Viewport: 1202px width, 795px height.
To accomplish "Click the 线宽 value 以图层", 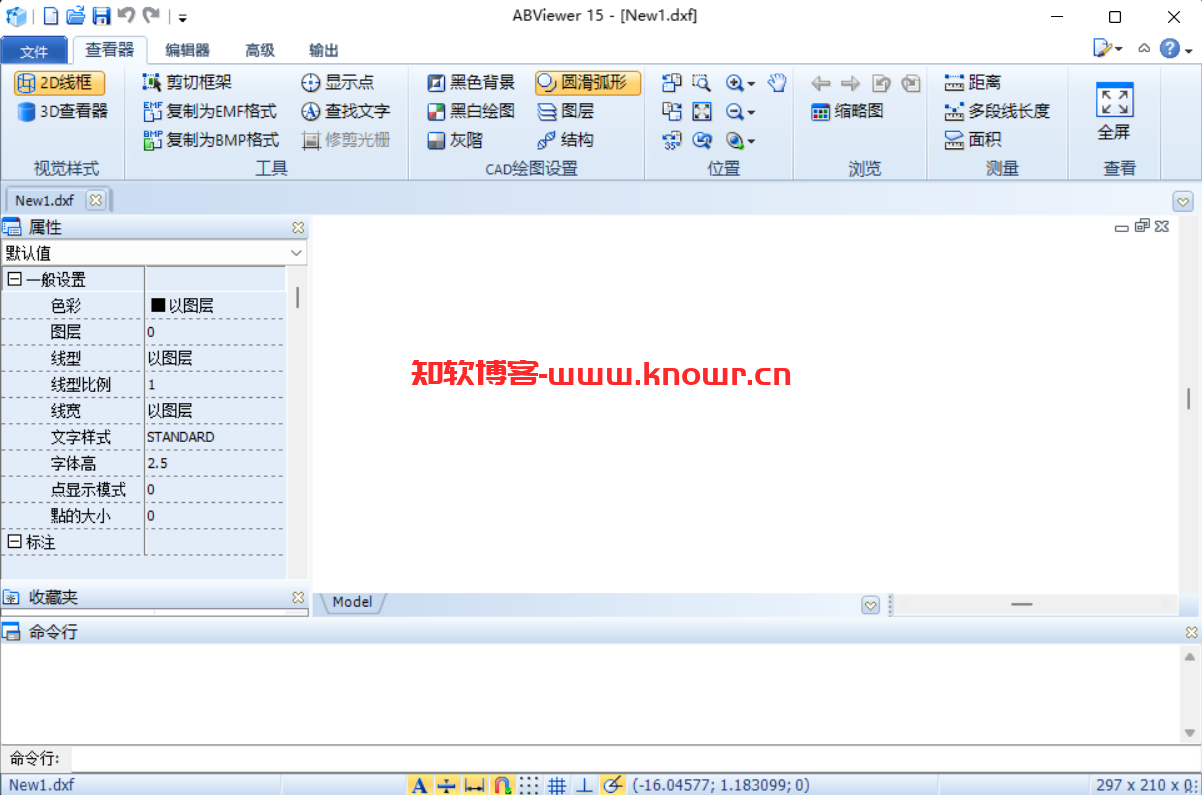I will [x=170, y=411].
